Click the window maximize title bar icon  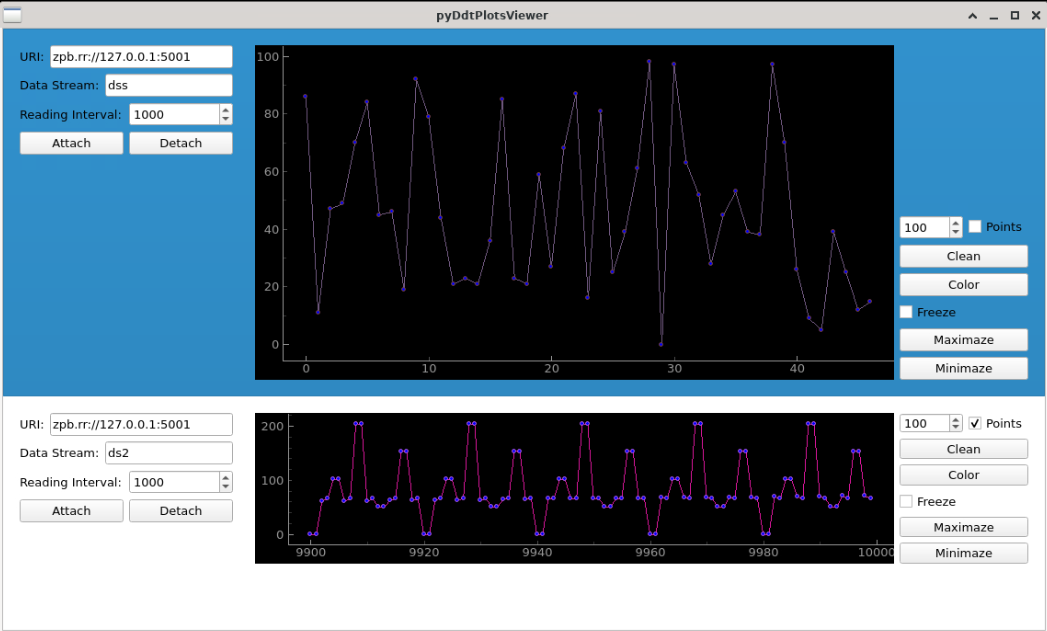1015,15
